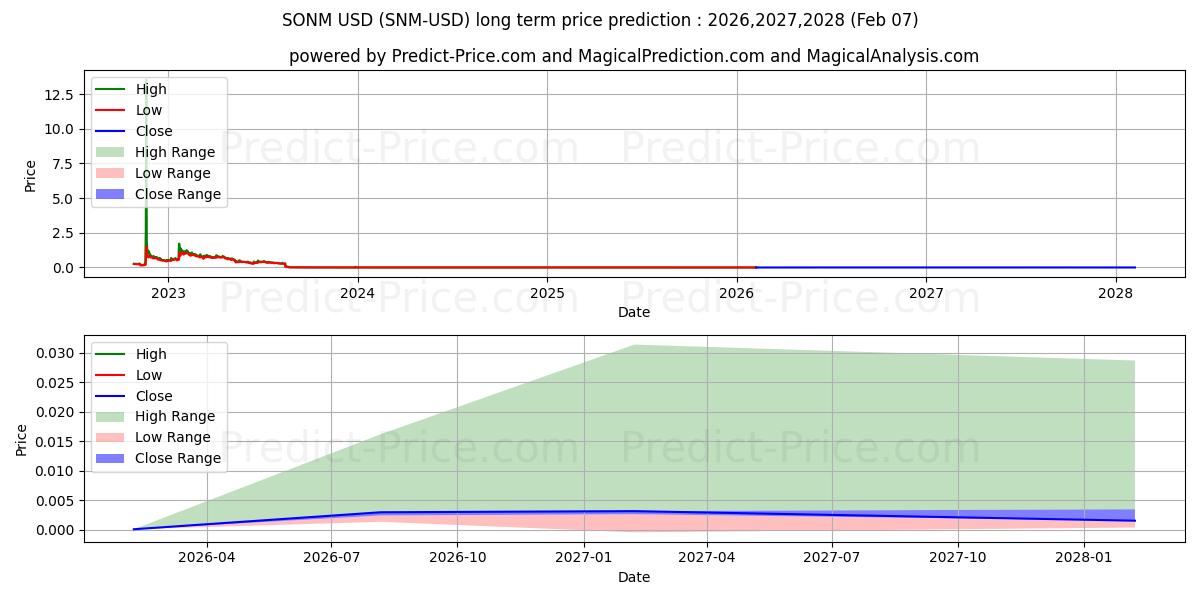Select the 2027-01 date label on bottom chart
The width and height of the screenshot is (1200, 600).
[583, 557]
